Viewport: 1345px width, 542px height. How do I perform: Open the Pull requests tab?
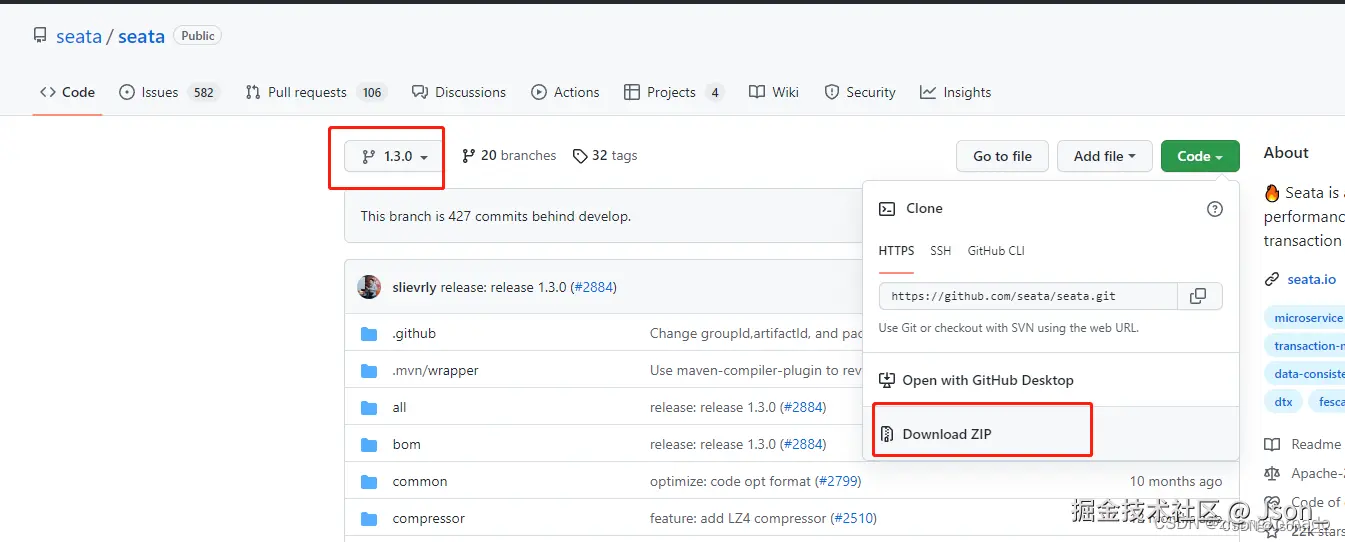click(315, 92)
